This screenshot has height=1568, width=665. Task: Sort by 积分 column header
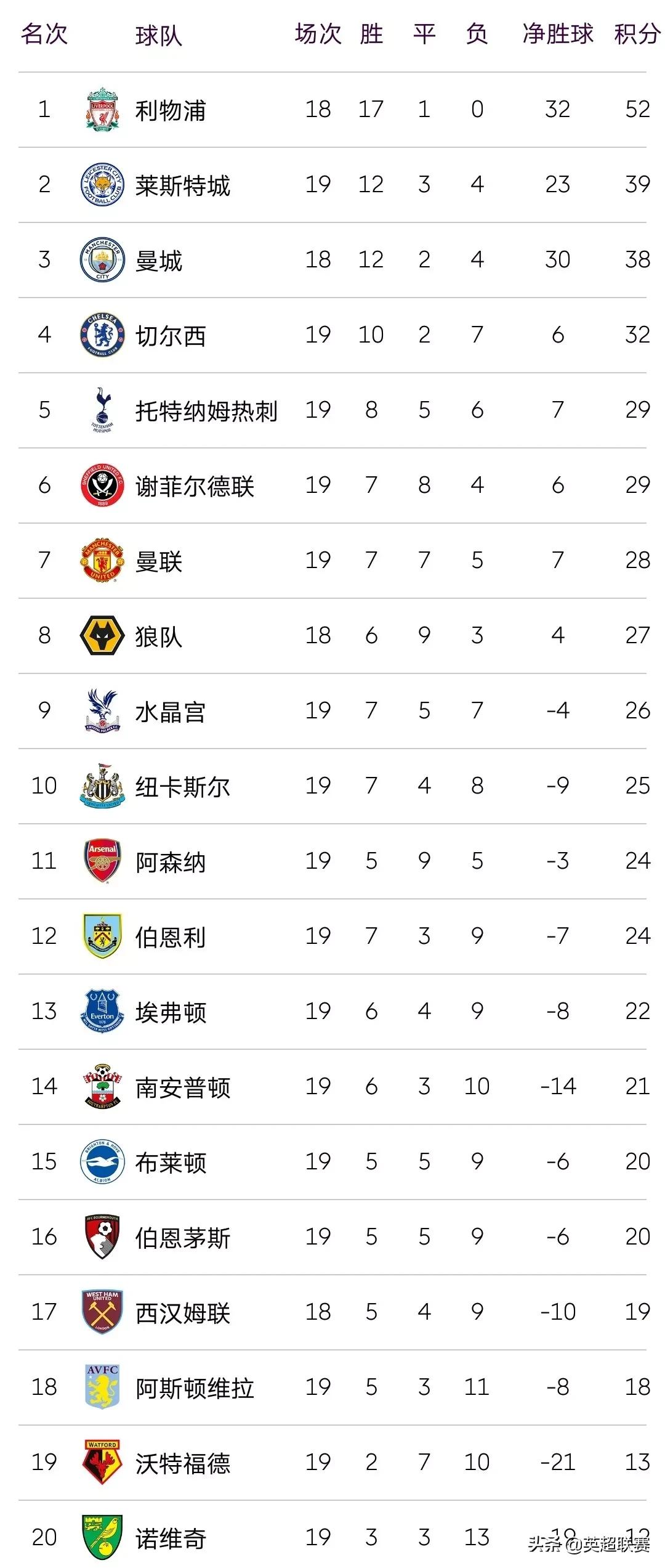click(637, 34)
